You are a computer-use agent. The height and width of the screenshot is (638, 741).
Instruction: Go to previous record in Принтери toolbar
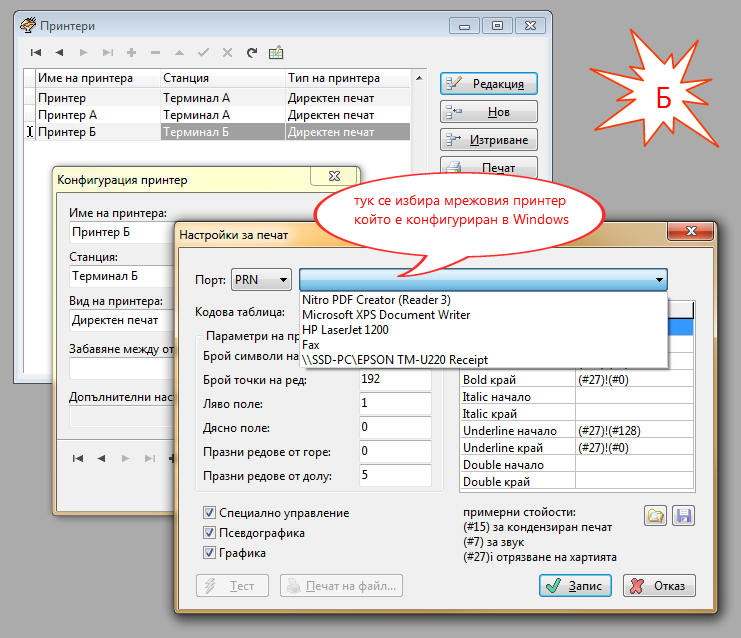point(59,52)
